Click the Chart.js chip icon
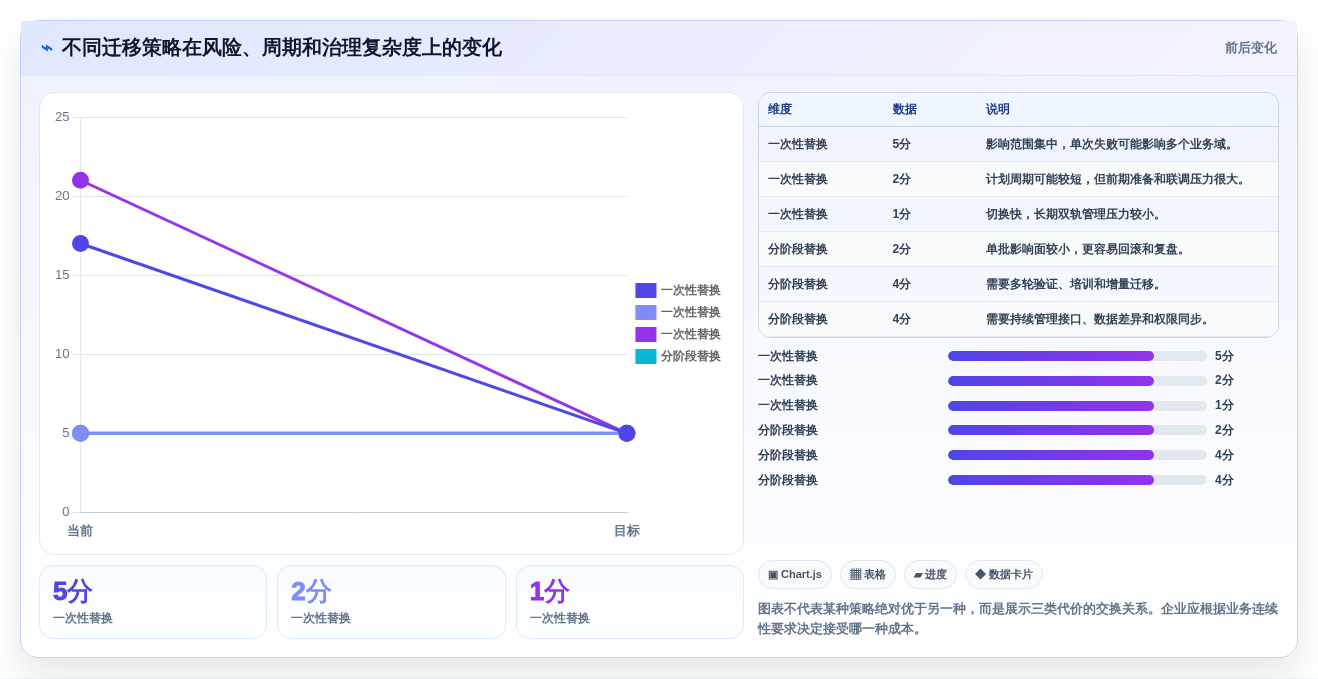Viewport: 1318px width, 679px height. pos(773,575)
